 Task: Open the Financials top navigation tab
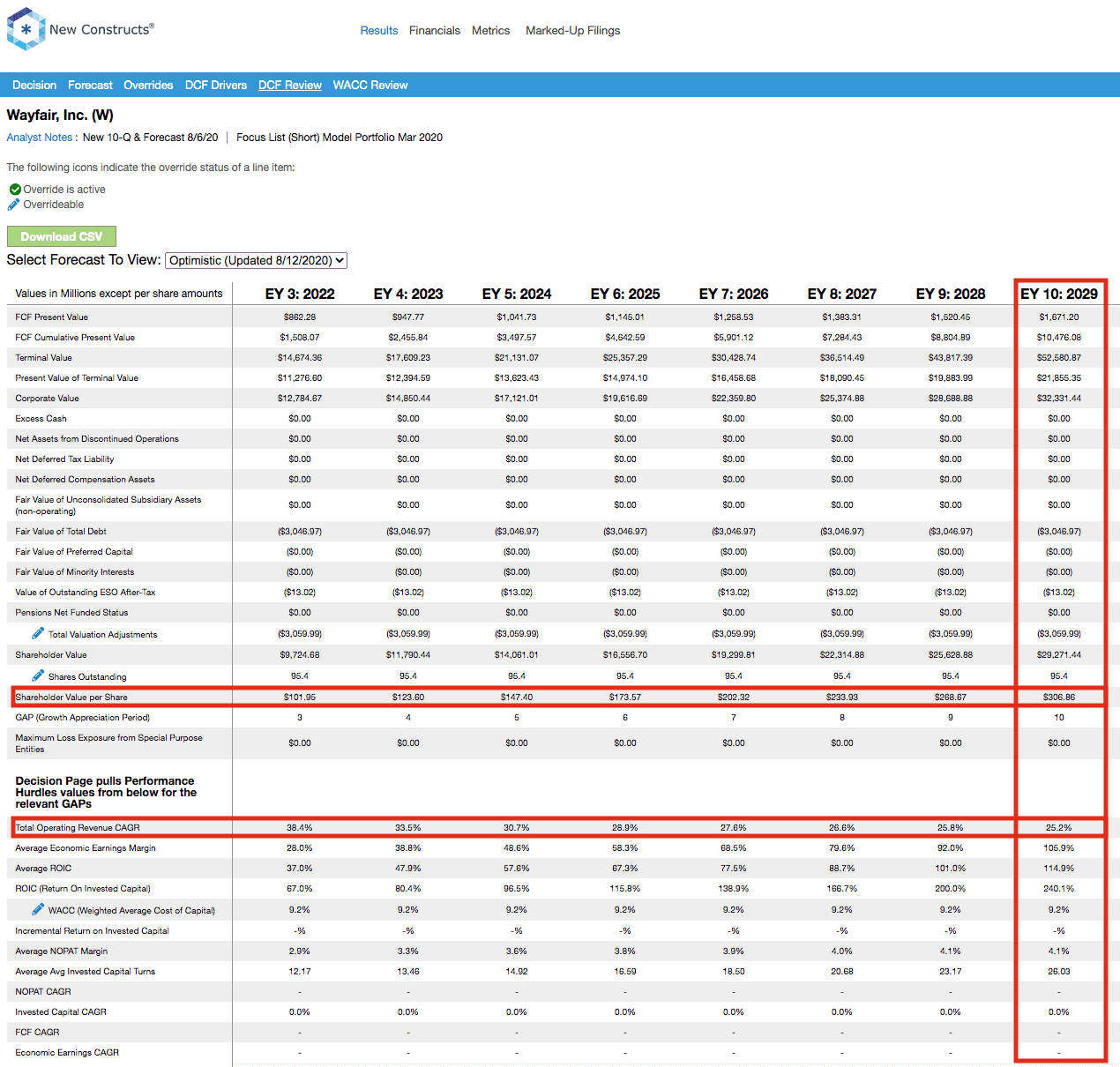pyautogui.click(x=435, y=30)
